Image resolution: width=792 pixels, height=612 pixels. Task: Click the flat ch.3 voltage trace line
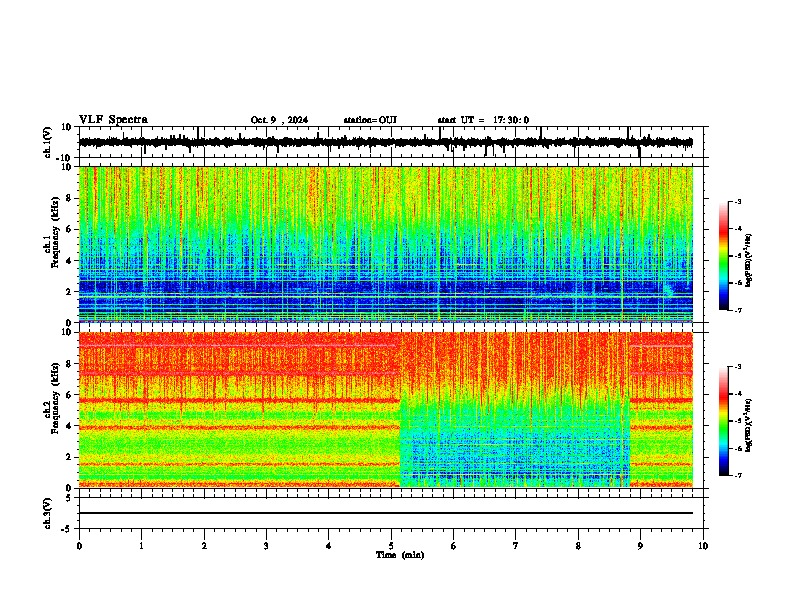pos(386,513)
